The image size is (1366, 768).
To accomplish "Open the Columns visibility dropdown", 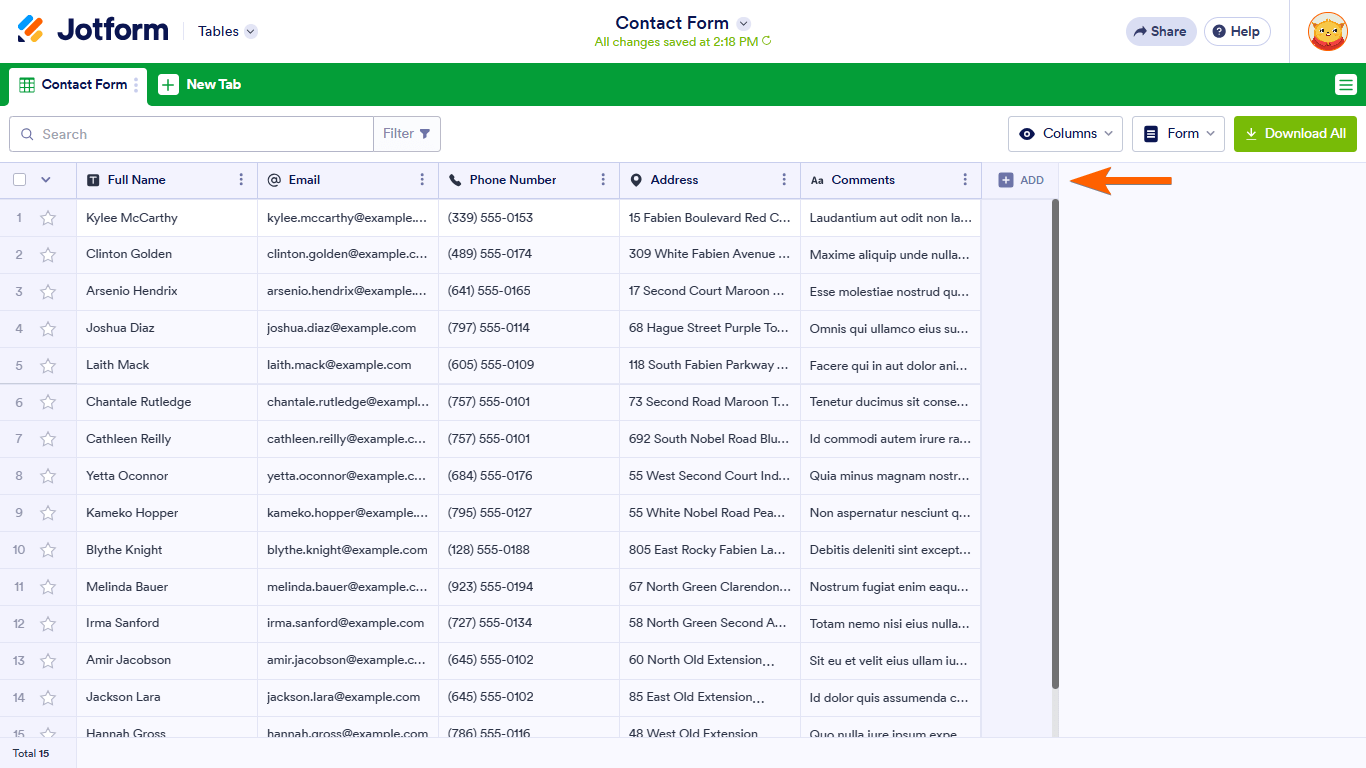I will [x=1065, y=134].
